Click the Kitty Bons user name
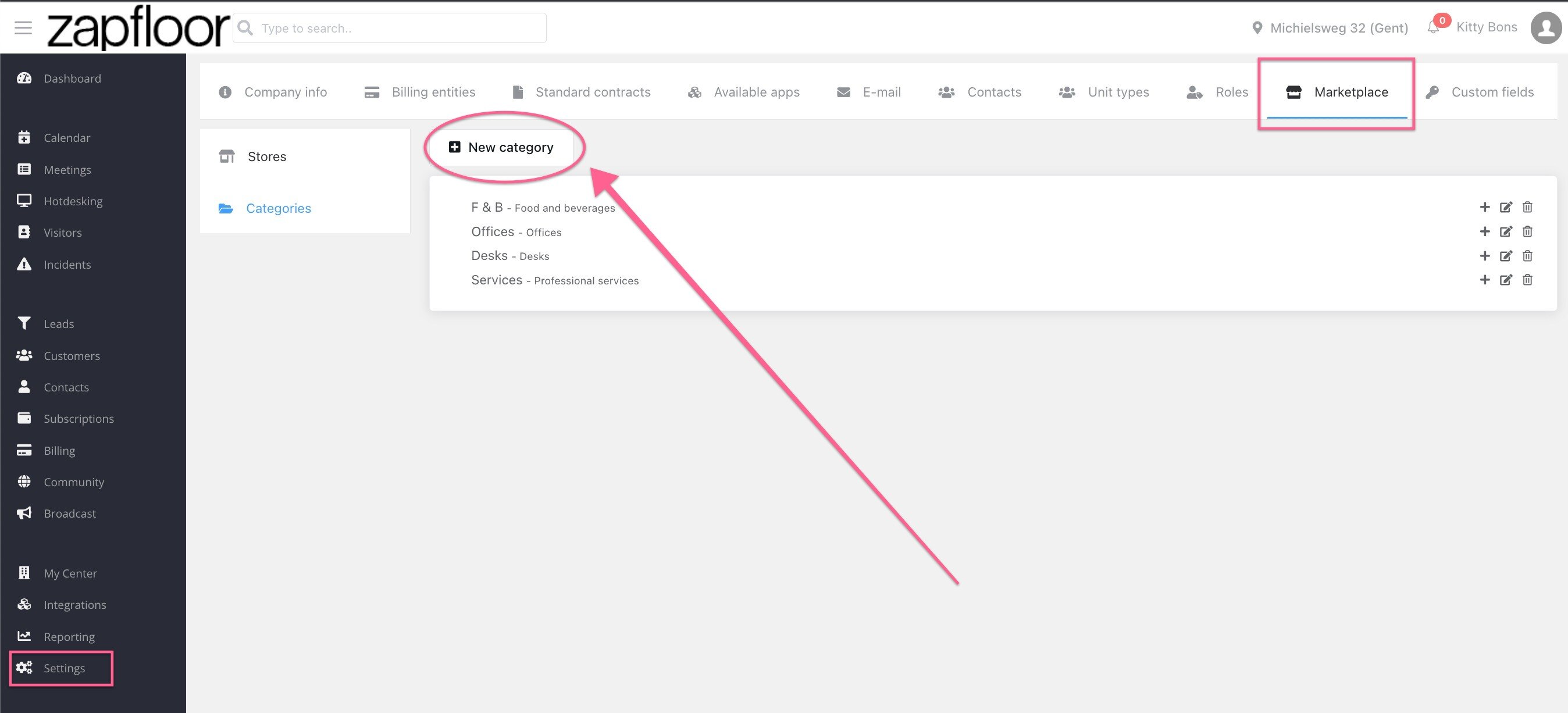The height and width of the screenshot is (713, 1568). tap(1487, 27)
